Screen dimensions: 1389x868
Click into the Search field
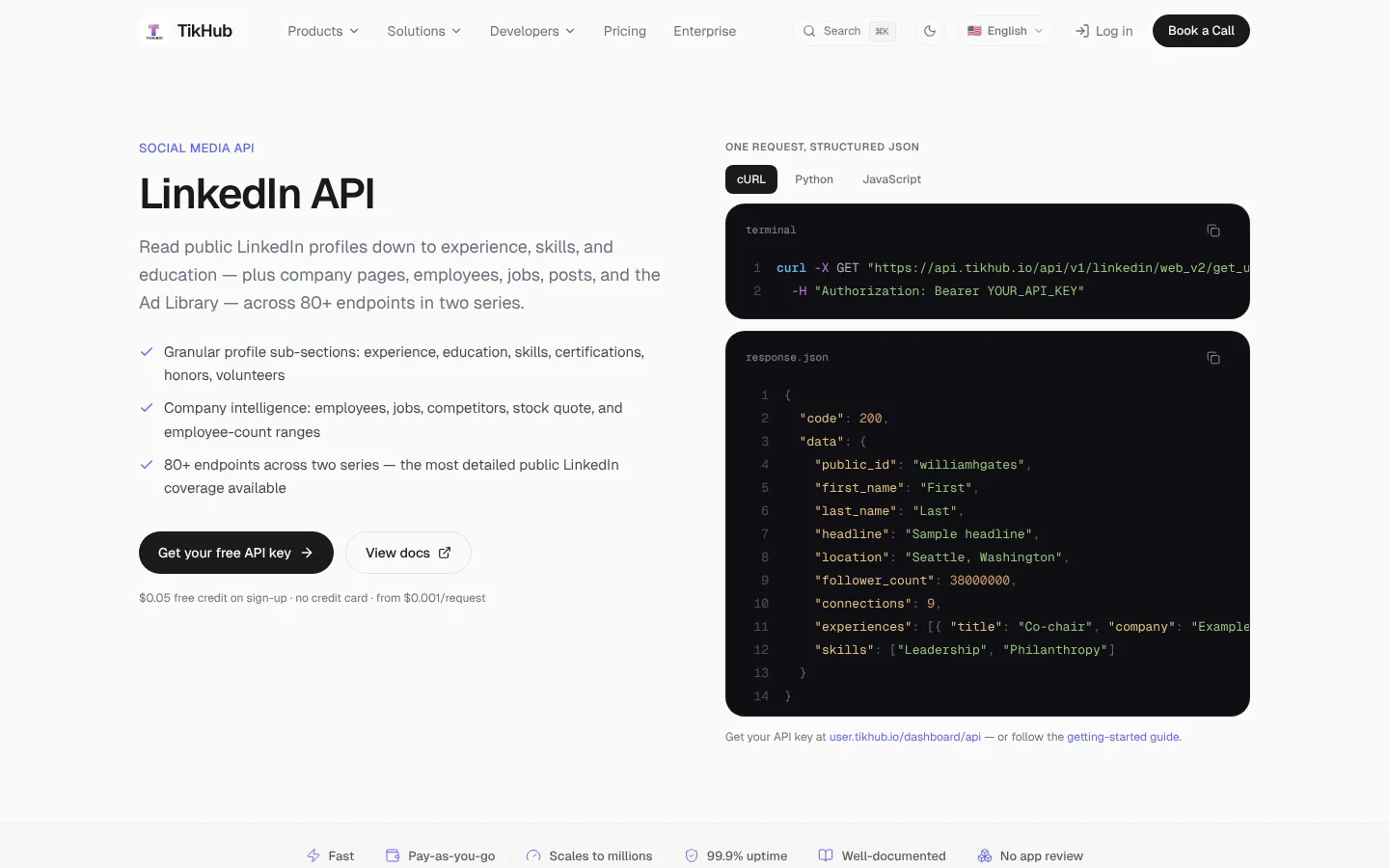[x=848, y=31]
